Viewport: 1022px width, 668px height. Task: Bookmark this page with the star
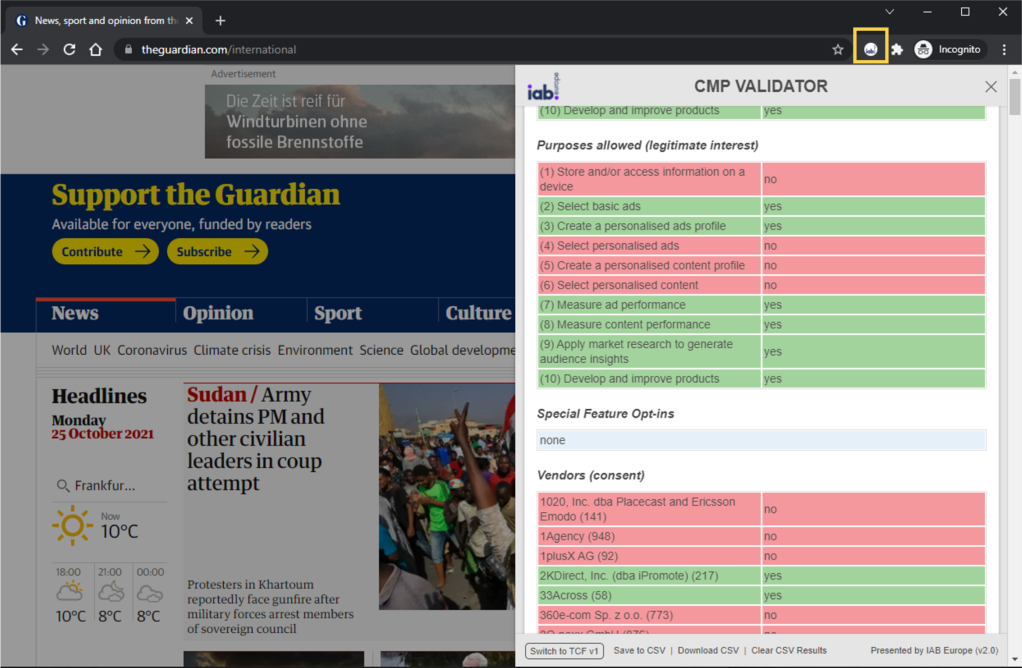tap(838, 50)
